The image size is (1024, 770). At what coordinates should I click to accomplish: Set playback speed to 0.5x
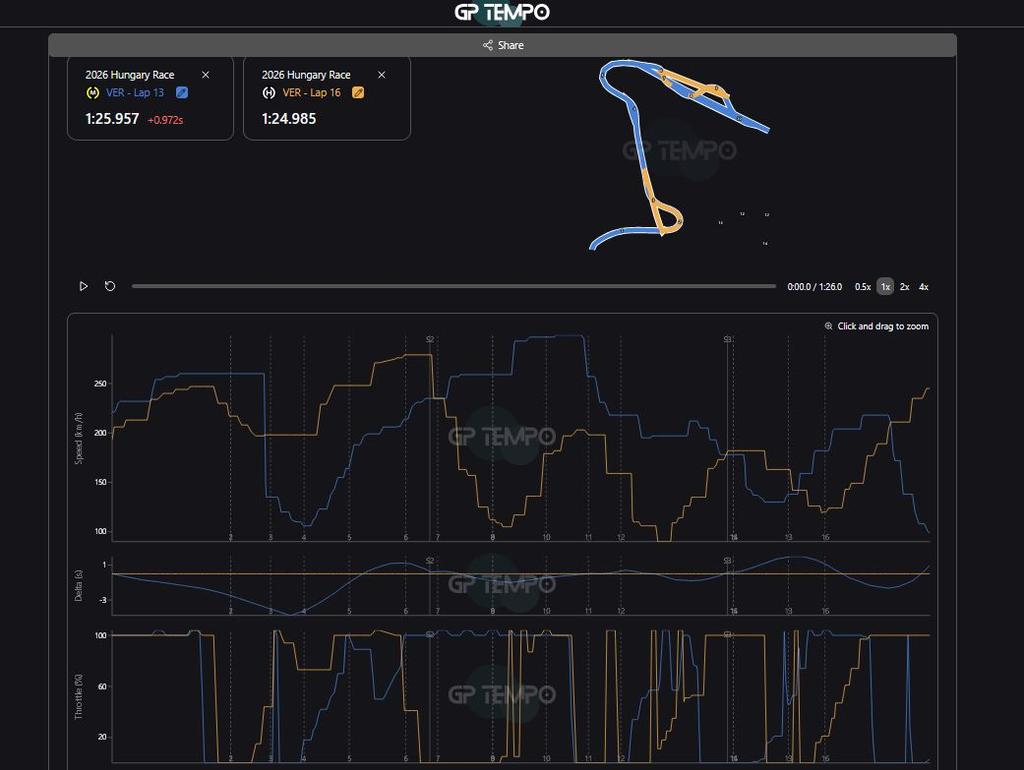pos(863,287)
